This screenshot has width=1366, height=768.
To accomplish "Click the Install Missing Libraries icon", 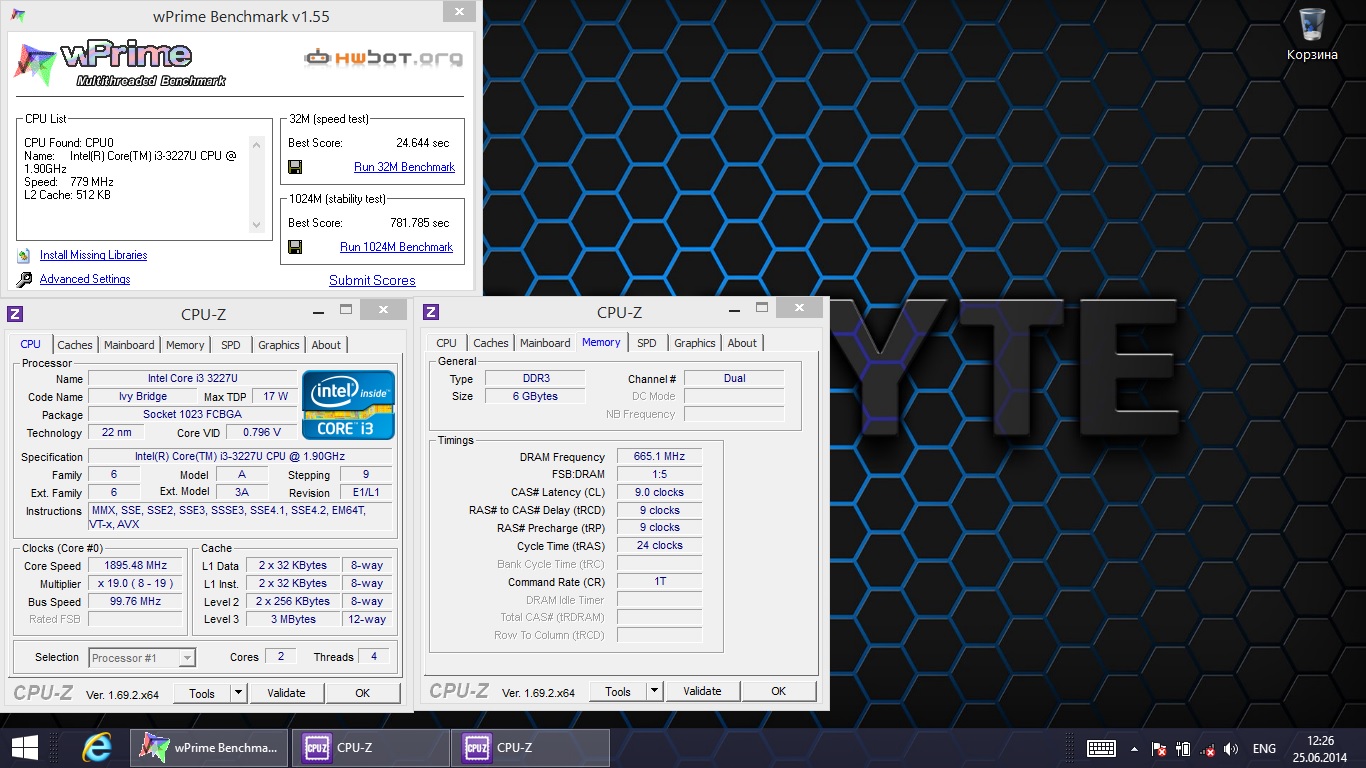I will click(x=23, y=256).
